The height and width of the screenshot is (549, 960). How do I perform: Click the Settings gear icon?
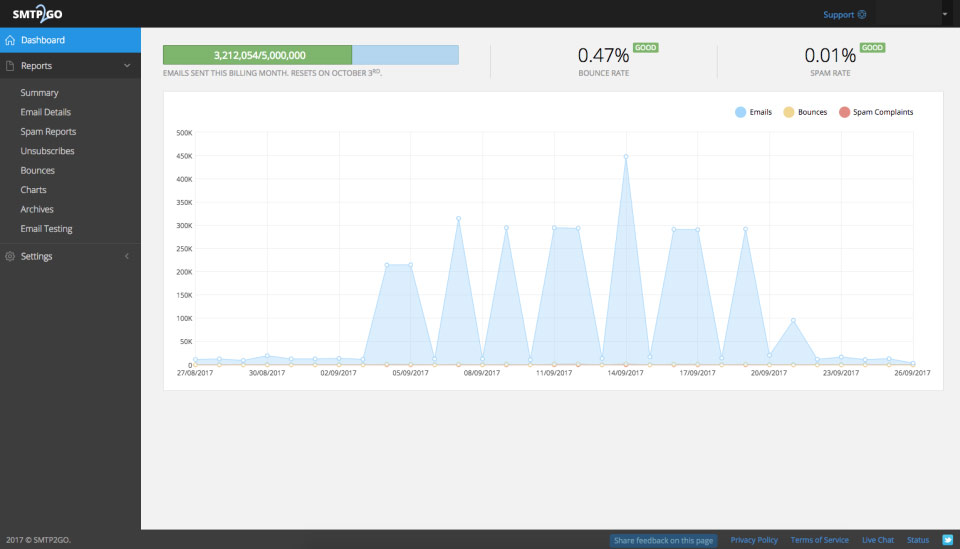coord(10,257)
